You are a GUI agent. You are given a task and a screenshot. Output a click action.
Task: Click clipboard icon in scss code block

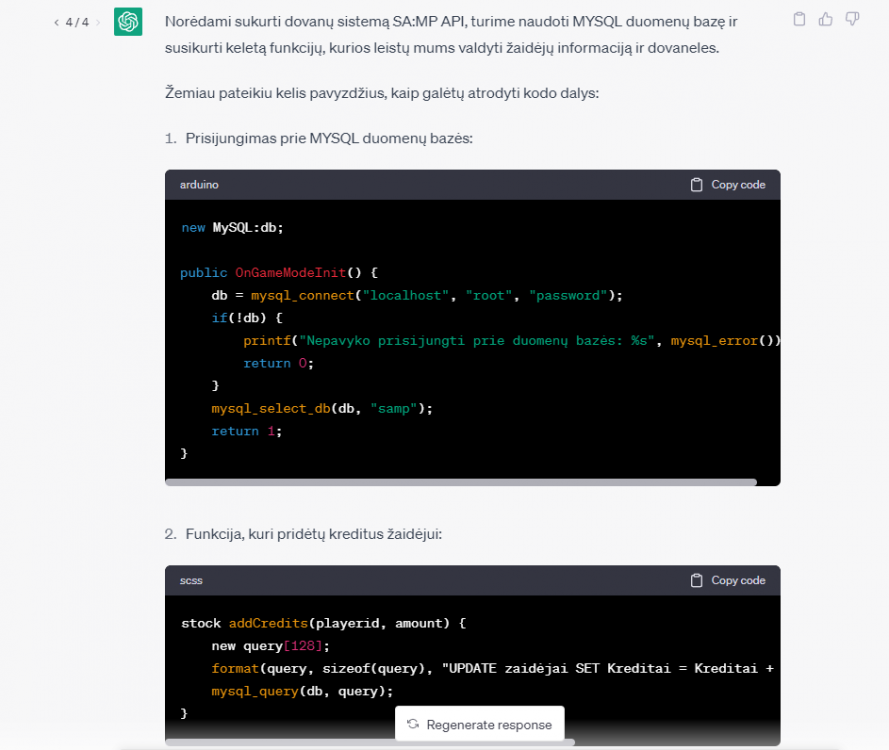pos(697,581)
